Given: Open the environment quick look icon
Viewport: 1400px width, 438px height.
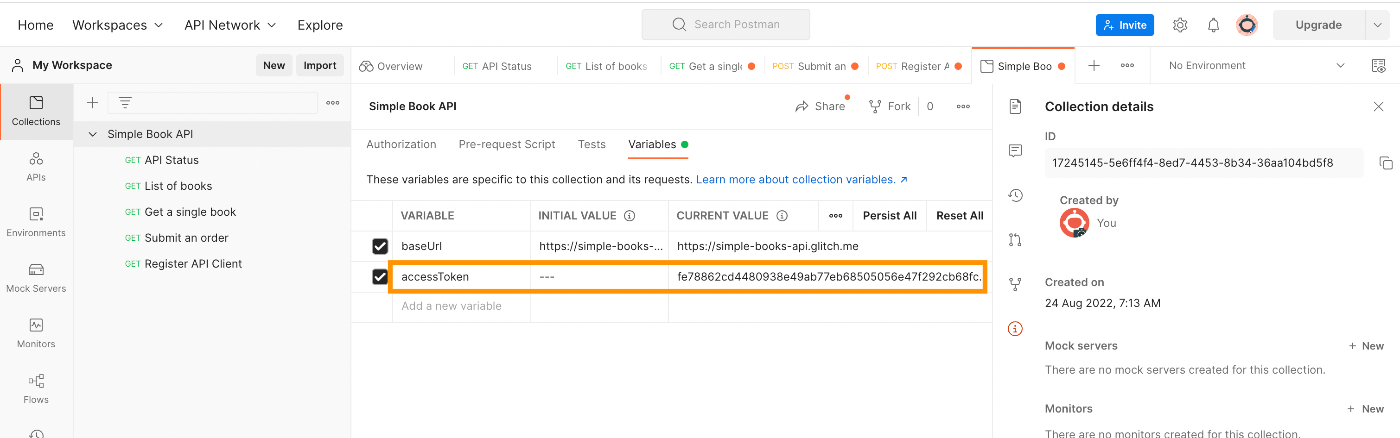Looking at the screenshot, I should tap(1379, 66).
